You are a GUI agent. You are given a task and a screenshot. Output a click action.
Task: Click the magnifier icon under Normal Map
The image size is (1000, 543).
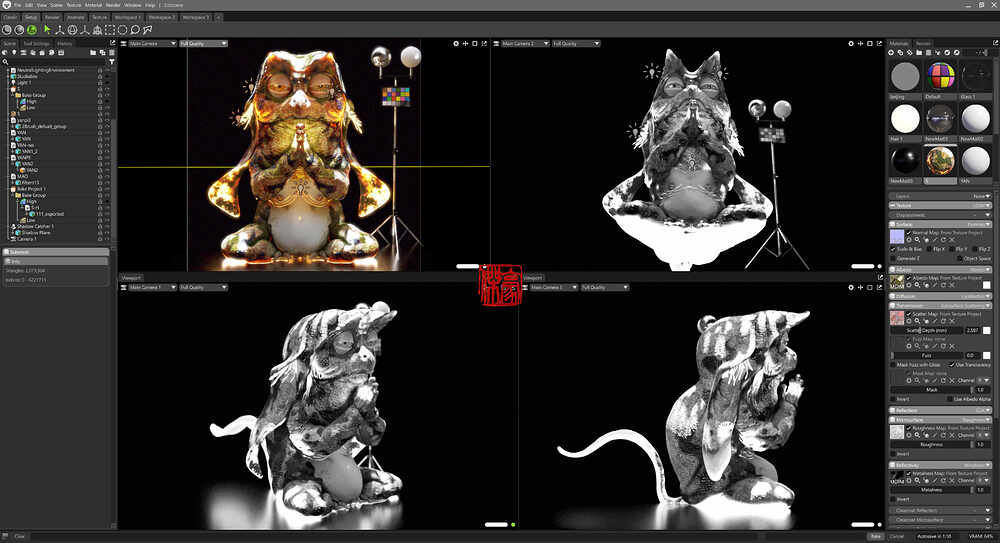point(917,240)
